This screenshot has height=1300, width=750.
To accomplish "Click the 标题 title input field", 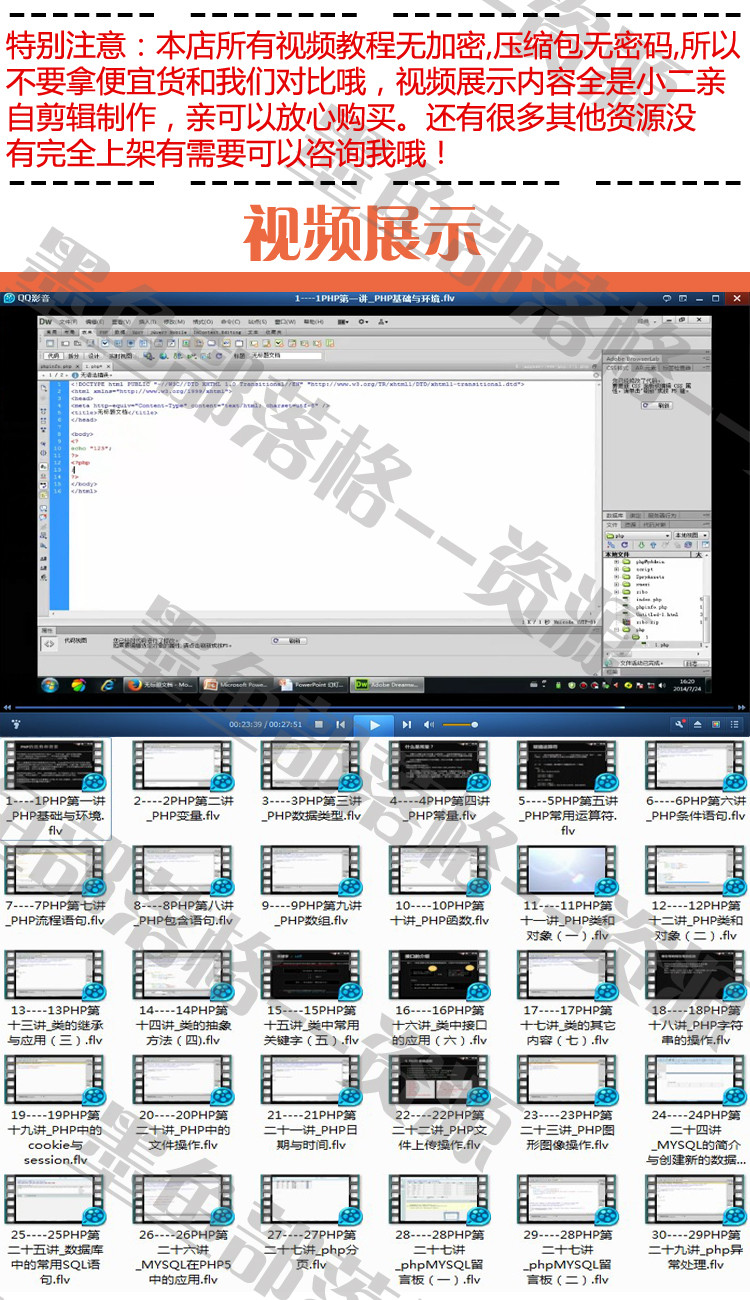I will coord(286,355).
